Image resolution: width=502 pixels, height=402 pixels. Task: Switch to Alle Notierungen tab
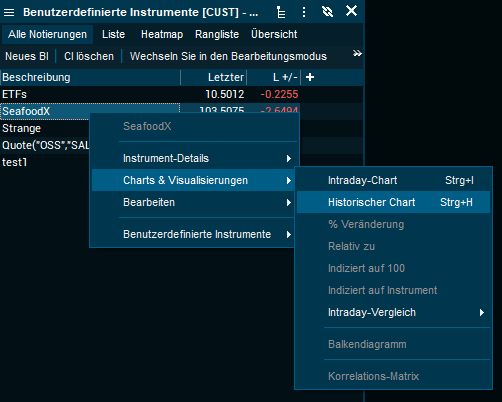coord(47,34)
